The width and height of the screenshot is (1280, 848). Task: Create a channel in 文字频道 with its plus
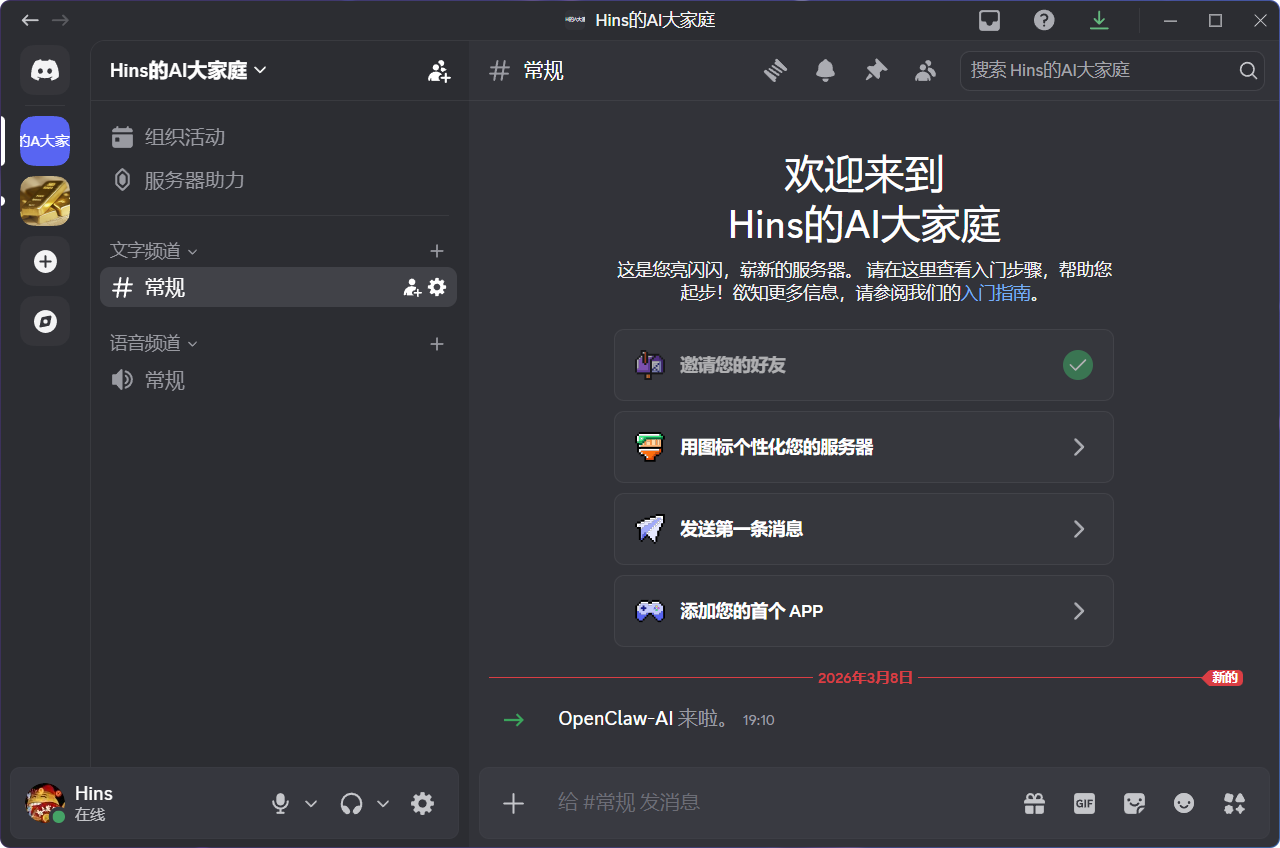pos(436,251)
